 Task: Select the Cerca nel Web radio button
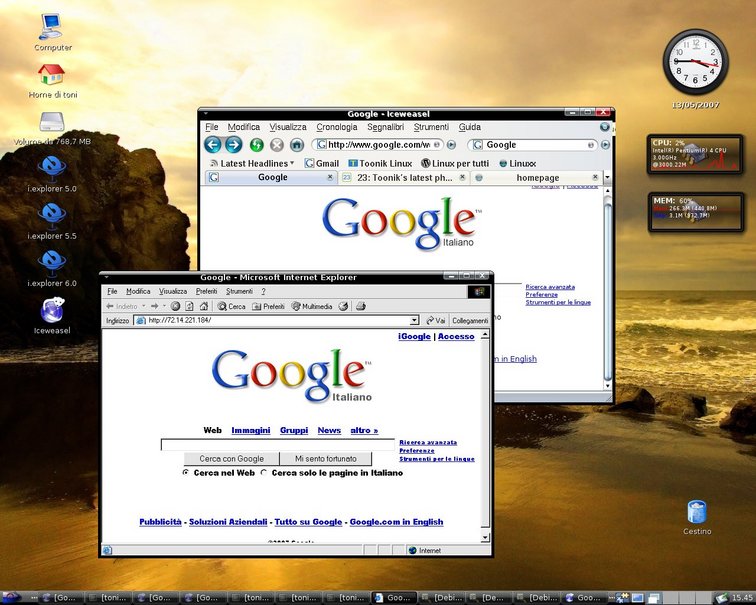[186, 473]
